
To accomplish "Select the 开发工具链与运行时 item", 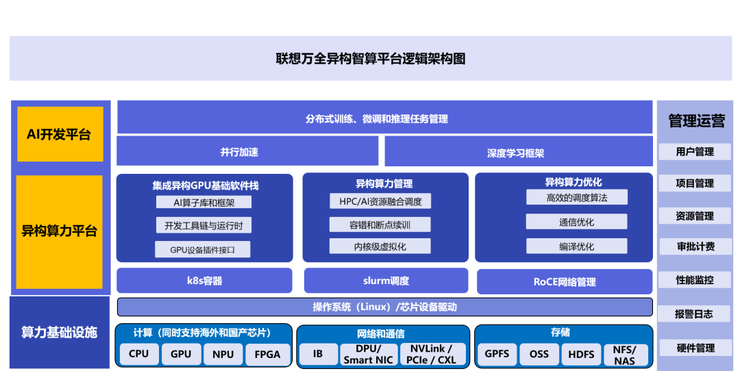I will [x=203, y=225].
